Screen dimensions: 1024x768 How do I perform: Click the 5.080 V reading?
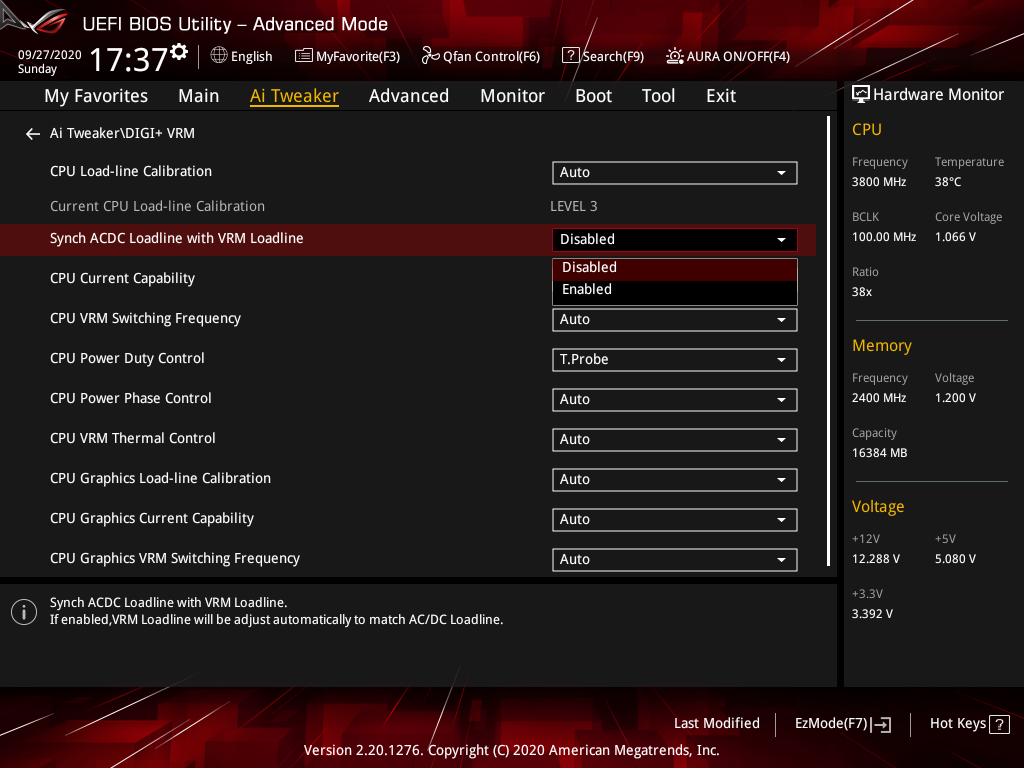pos(955,559)
